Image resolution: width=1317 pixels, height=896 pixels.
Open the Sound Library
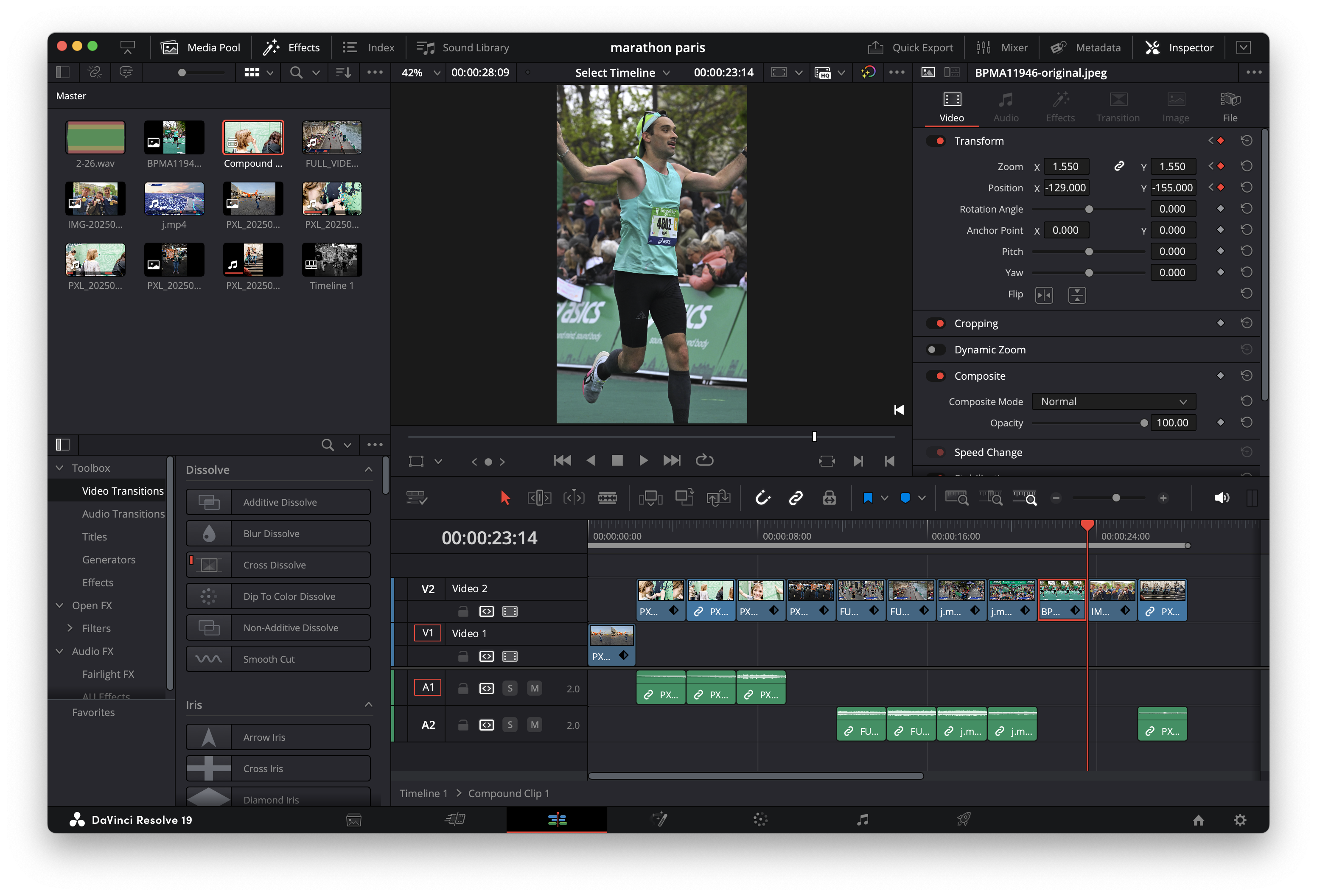point(462,48)
